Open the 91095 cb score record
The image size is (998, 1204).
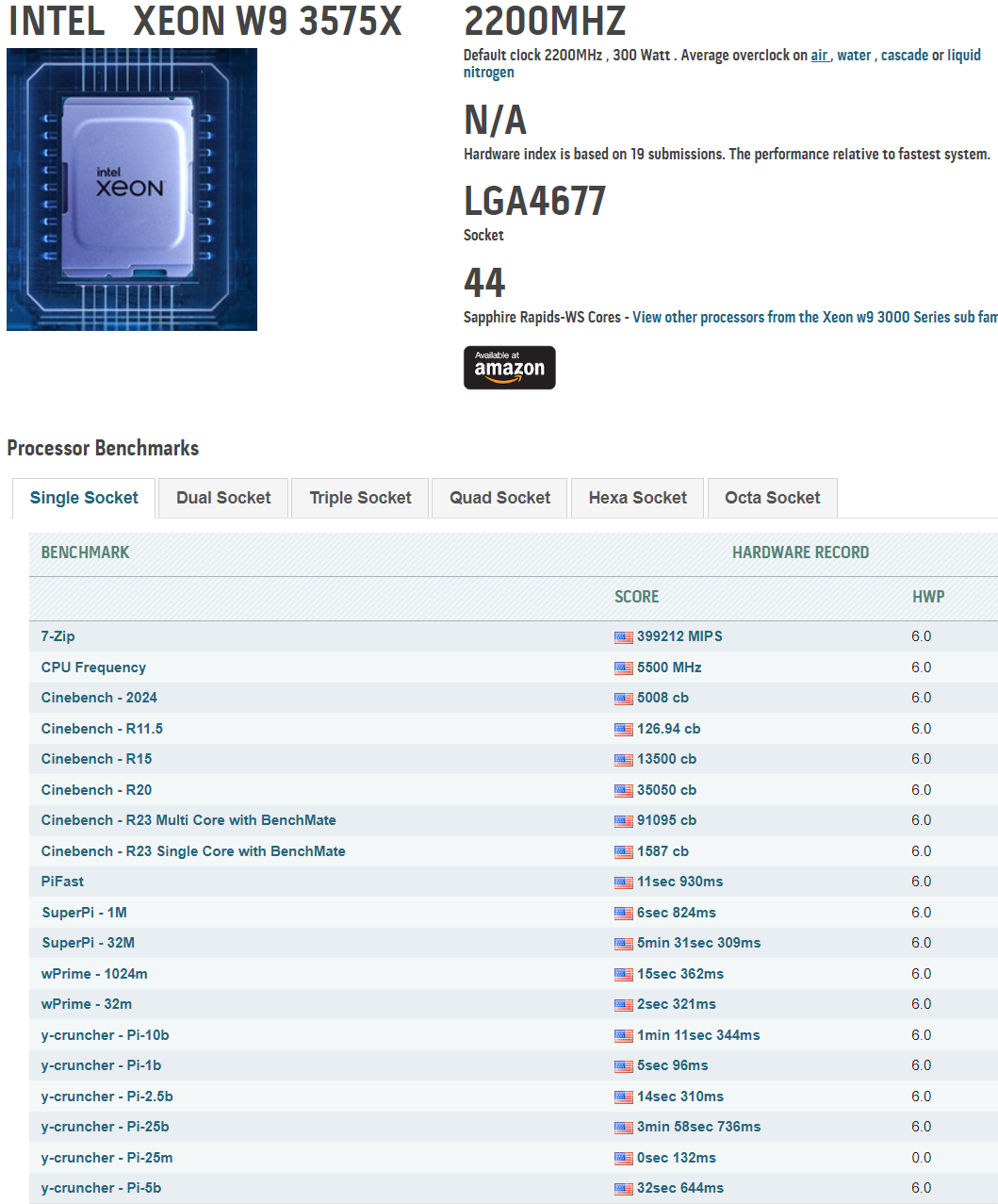tap(666, 820)
